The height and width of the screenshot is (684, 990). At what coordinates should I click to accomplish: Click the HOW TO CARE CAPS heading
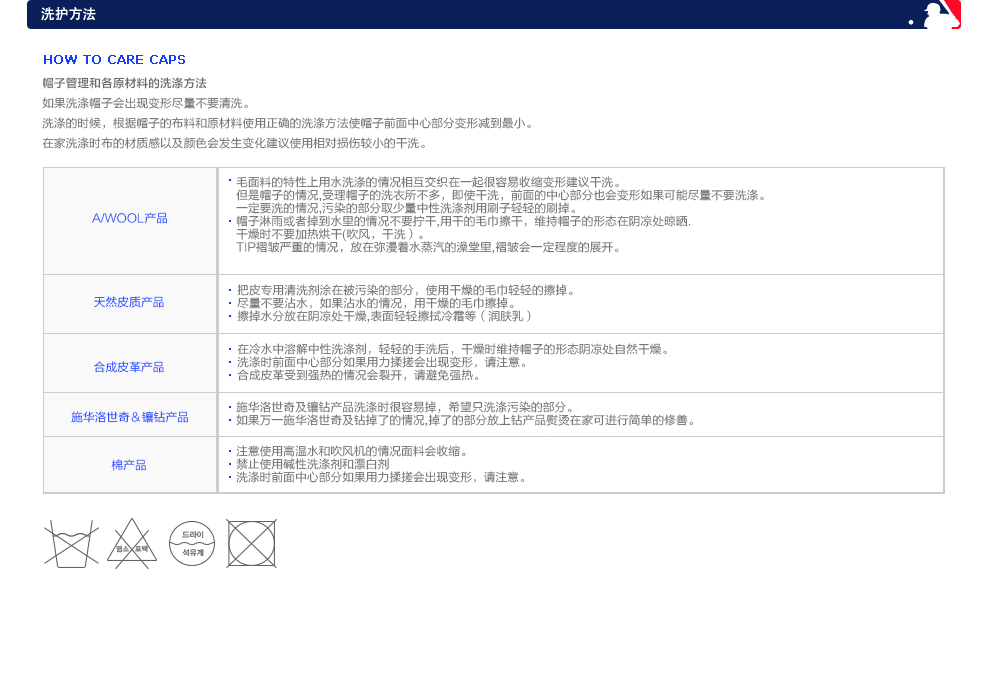pos(114,59)
